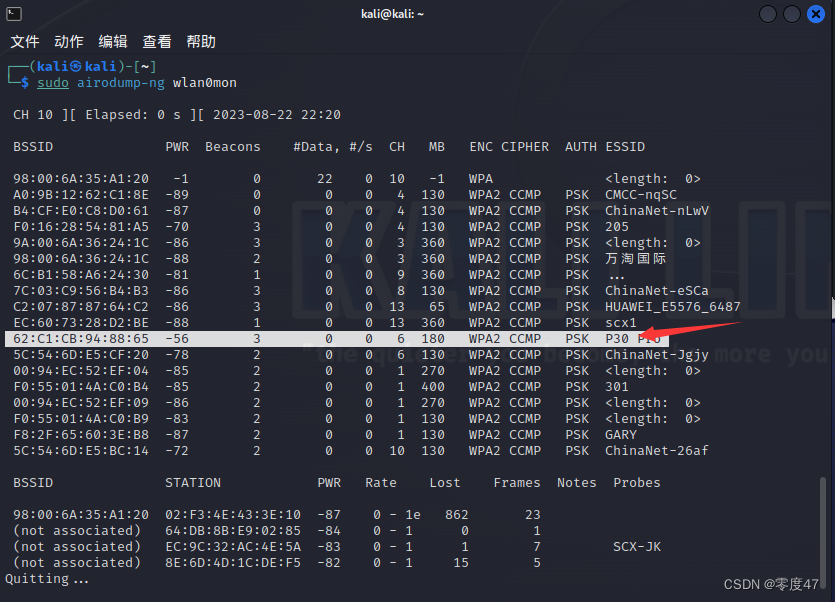Click station MAC 8E:6D:4D:1C:DE:F5
Viewport: 835px width, 602px height.
(233, 563)
